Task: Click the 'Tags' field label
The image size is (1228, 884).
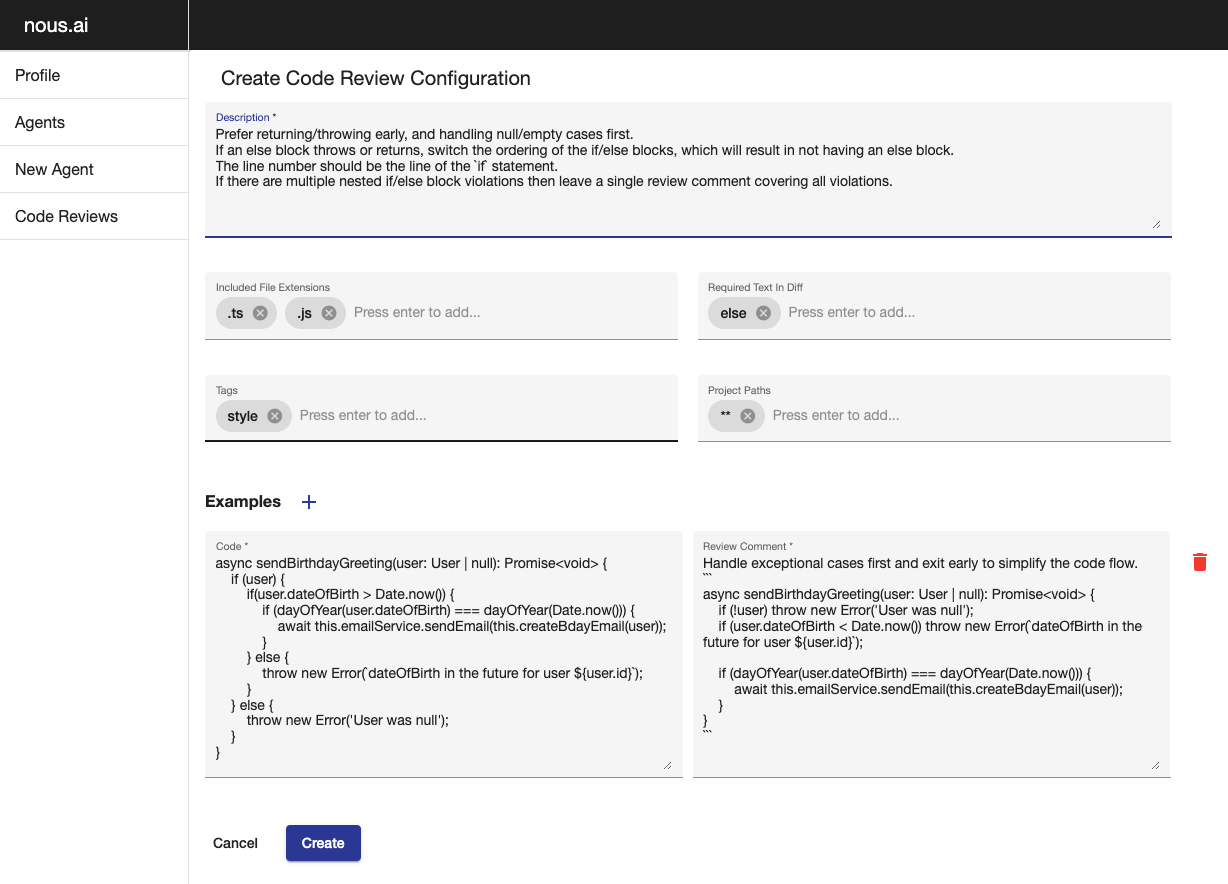Action: tap(227, 391)
